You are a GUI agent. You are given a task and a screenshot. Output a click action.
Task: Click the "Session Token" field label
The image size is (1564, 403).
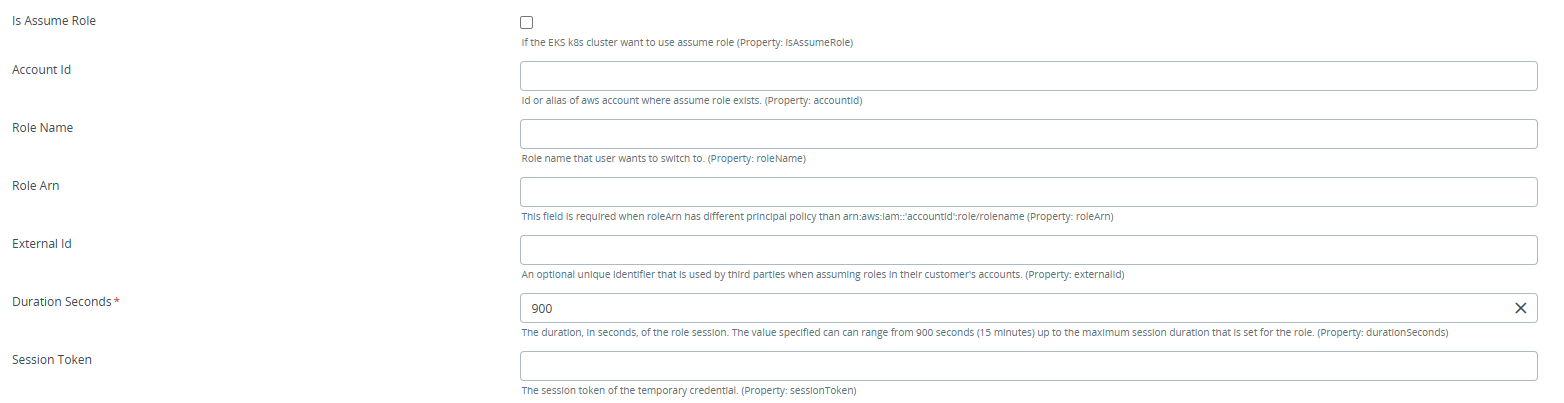[x=52, y=360]
